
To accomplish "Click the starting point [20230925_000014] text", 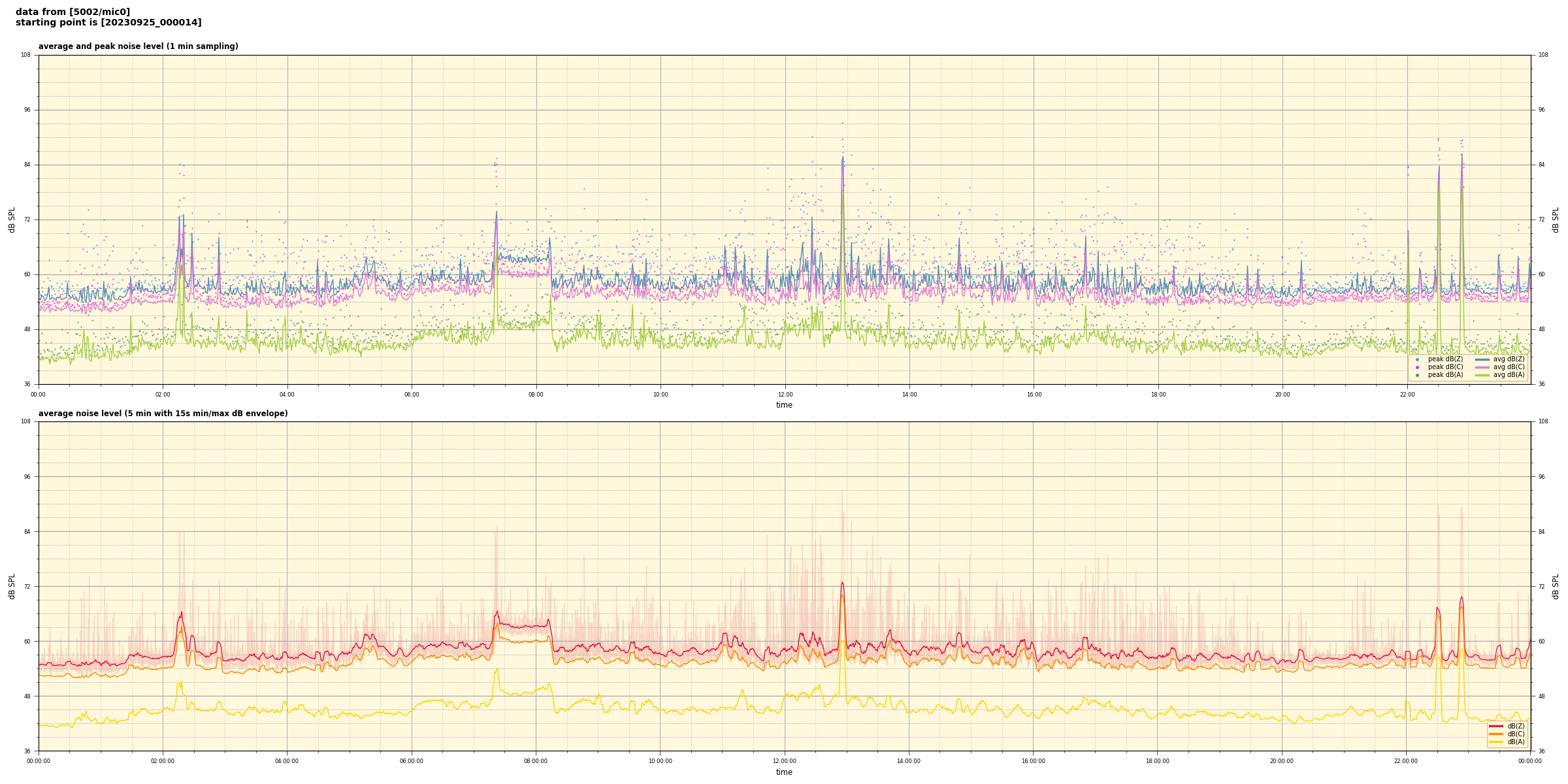I will 108,23.
